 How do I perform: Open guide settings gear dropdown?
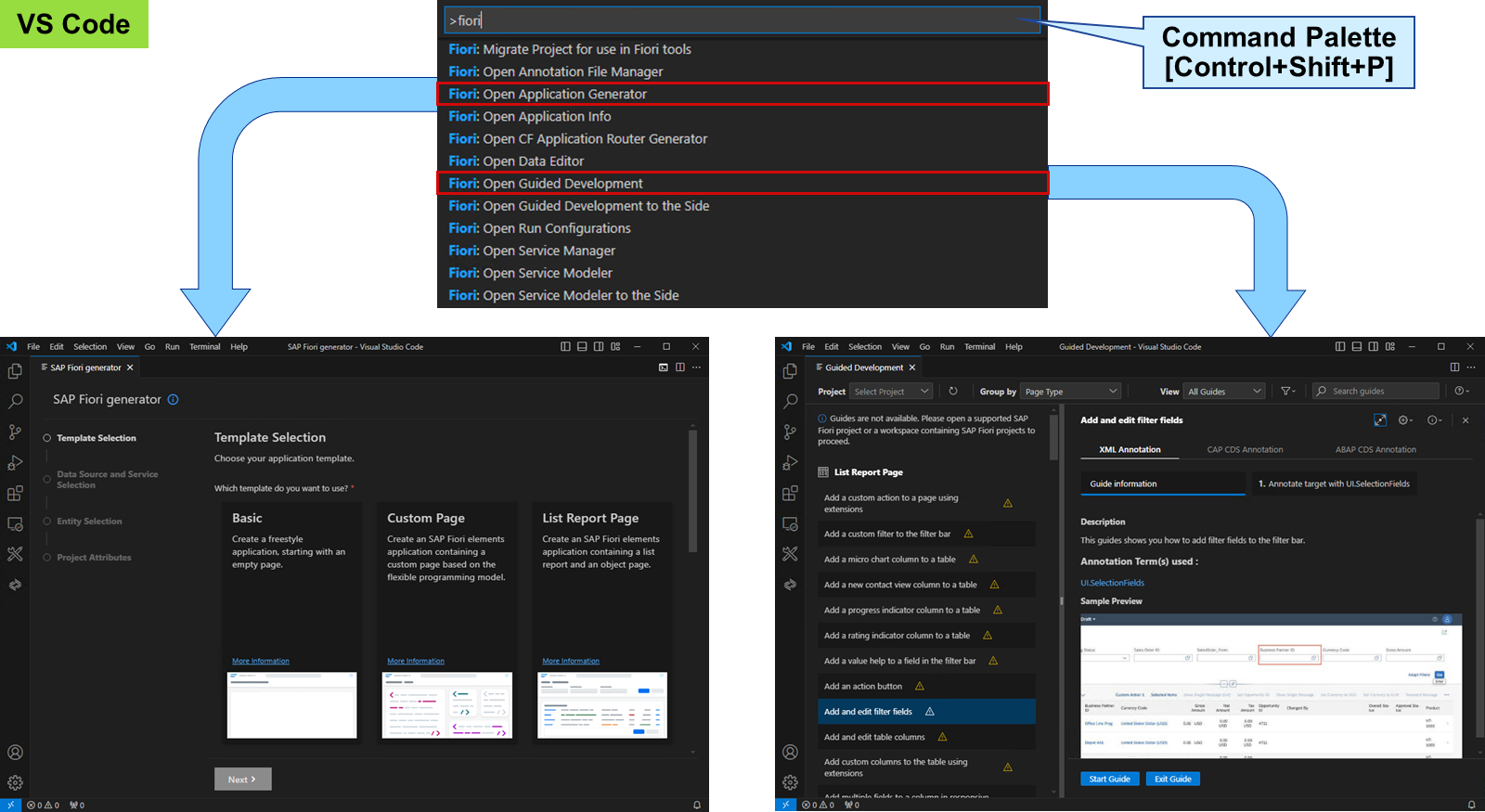click(x=1406, y=420)
